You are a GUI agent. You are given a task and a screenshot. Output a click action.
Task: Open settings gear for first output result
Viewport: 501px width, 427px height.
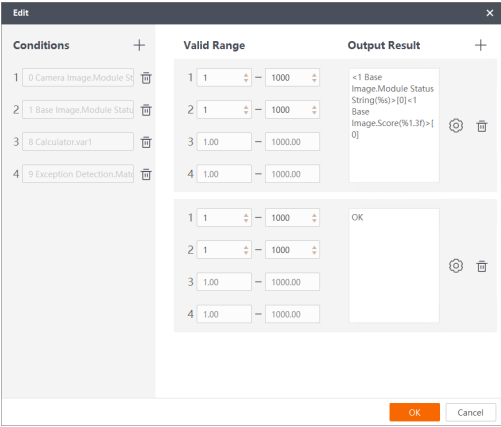point(456,126)
